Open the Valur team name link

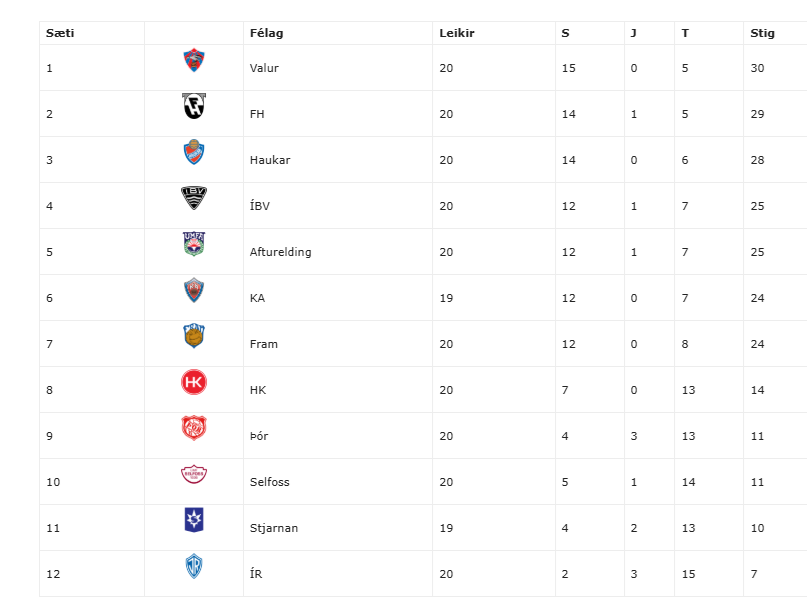pyautogui.click(x=264, y=68)
